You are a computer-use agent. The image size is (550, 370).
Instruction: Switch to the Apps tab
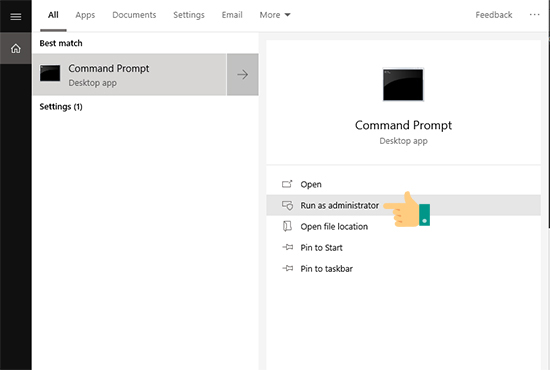point(85,15)
